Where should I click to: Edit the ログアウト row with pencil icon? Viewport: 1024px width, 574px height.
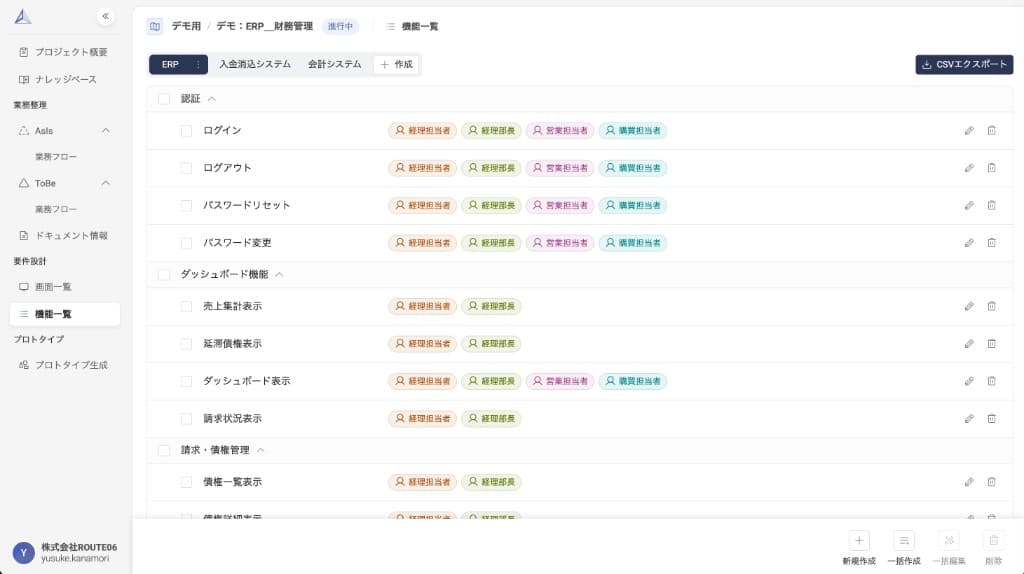[x=969, y=168]
